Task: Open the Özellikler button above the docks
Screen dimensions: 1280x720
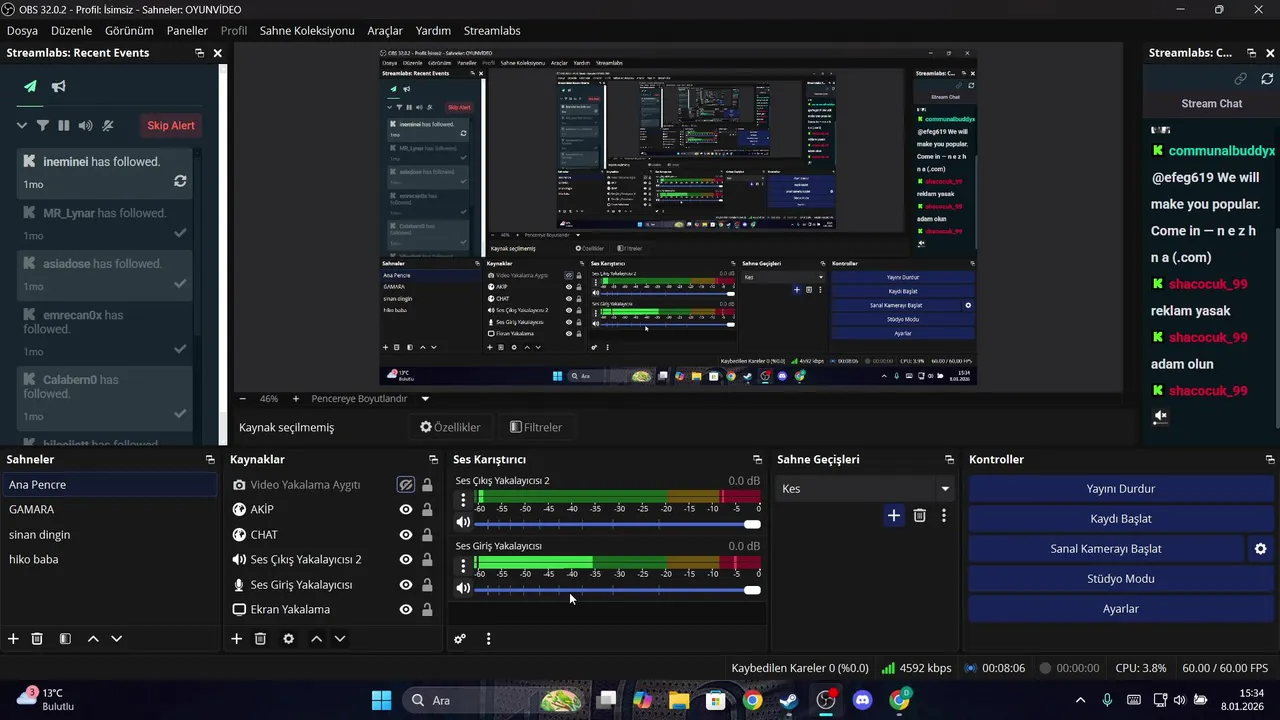Action: [x=450, y=427]
